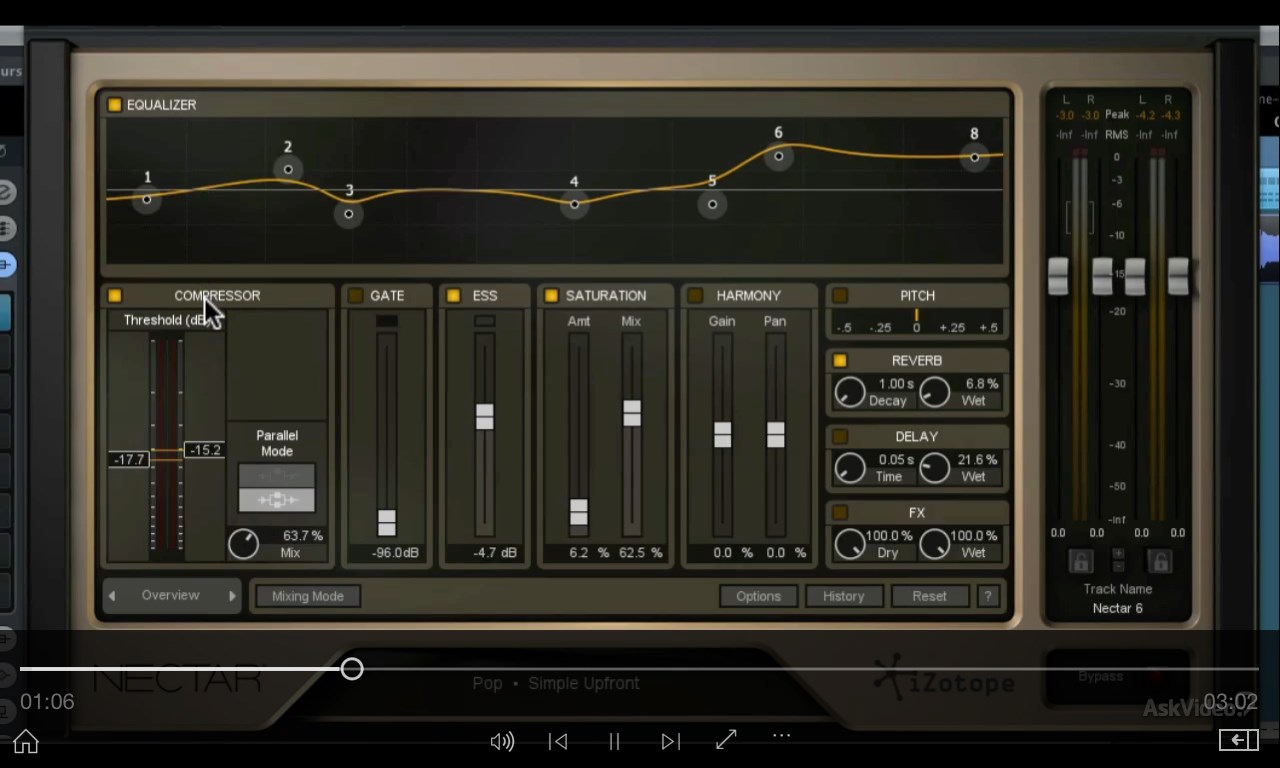Click the leftmost output meter fader handle
1280x768 pixels.
point(1058,276)
